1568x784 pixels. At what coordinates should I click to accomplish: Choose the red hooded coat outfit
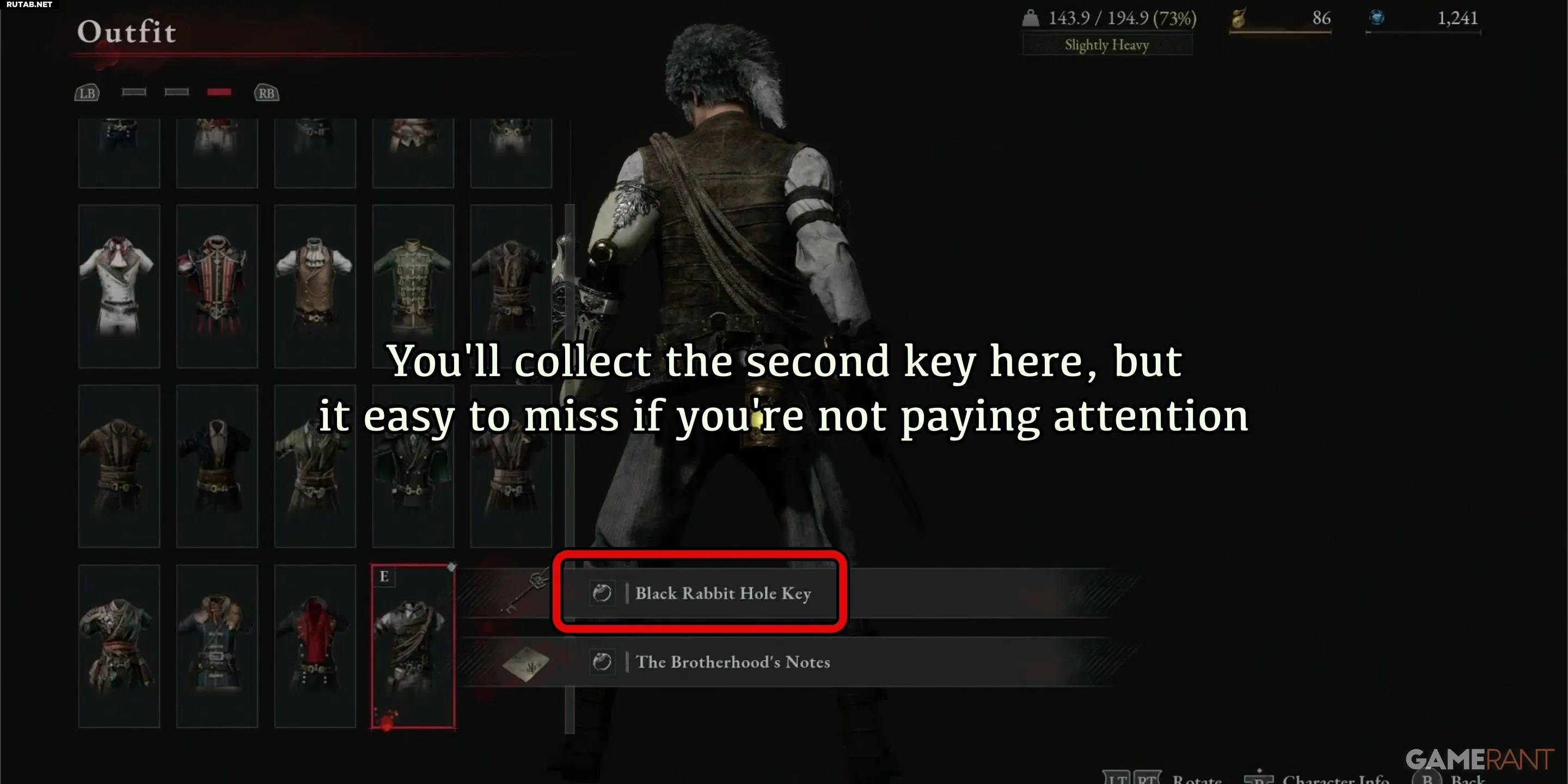point(315,646)
